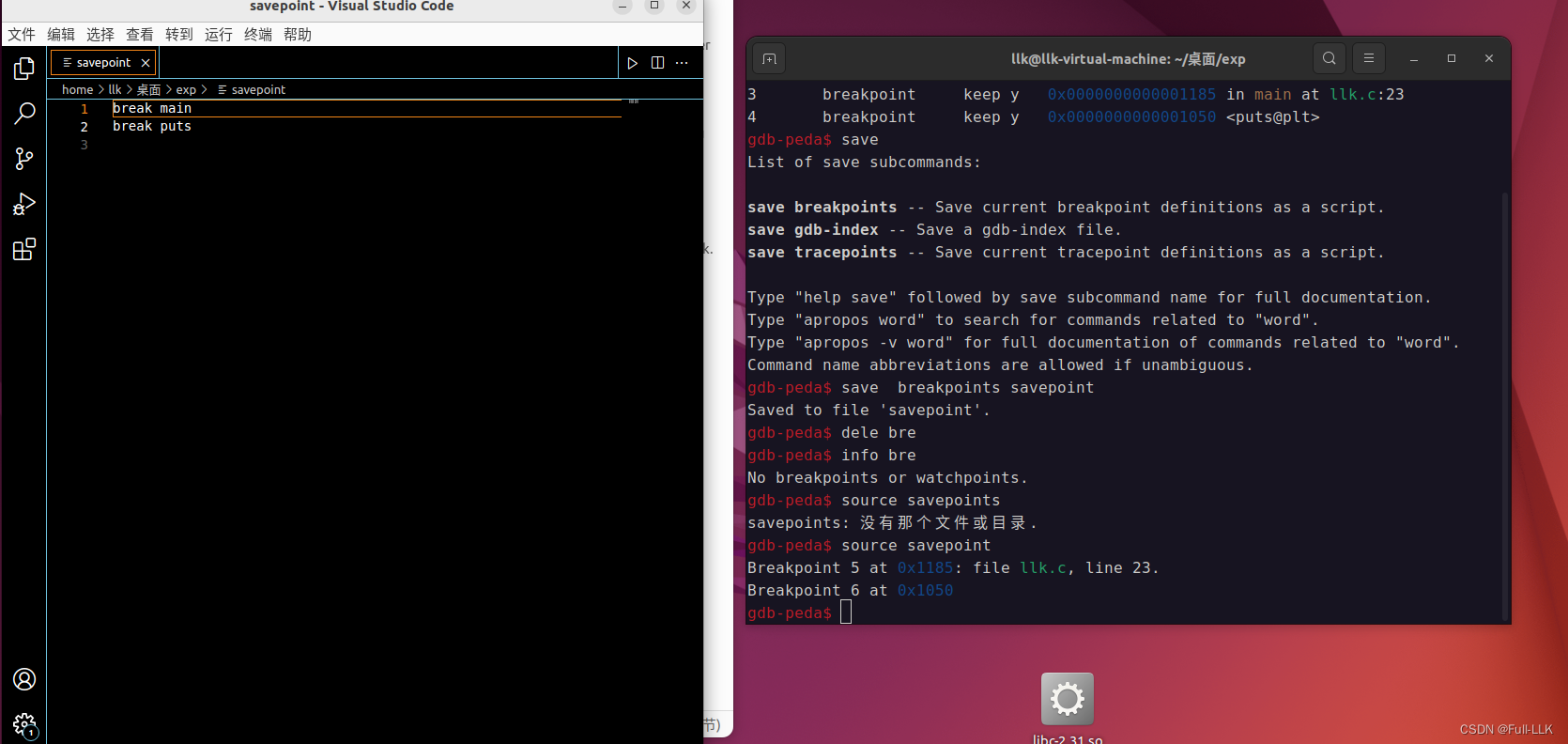Image resolution: width=1568 pixels, height=744 pixels.
Task: Click the exp breadcrumb segment
Action: pos(186,90)
